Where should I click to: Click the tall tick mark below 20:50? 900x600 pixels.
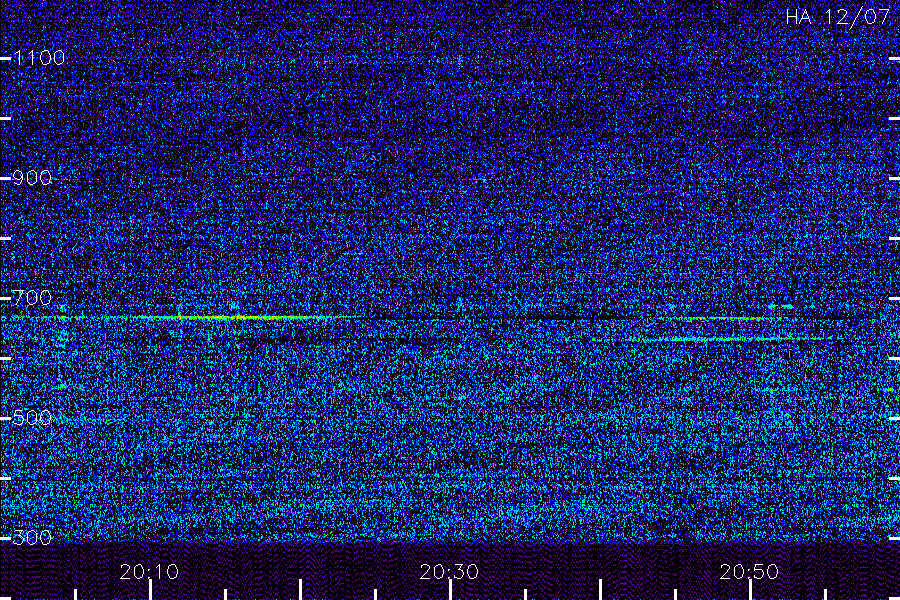[x=750, y=590]
